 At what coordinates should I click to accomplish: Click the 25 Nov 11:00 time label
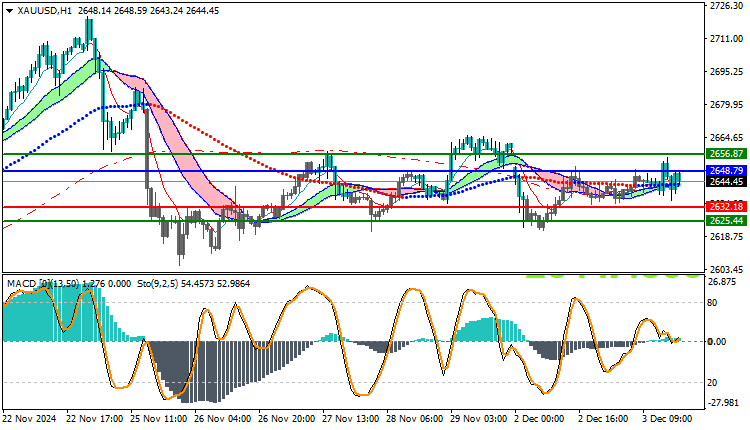pyautogui.click(x=158, y=419)
